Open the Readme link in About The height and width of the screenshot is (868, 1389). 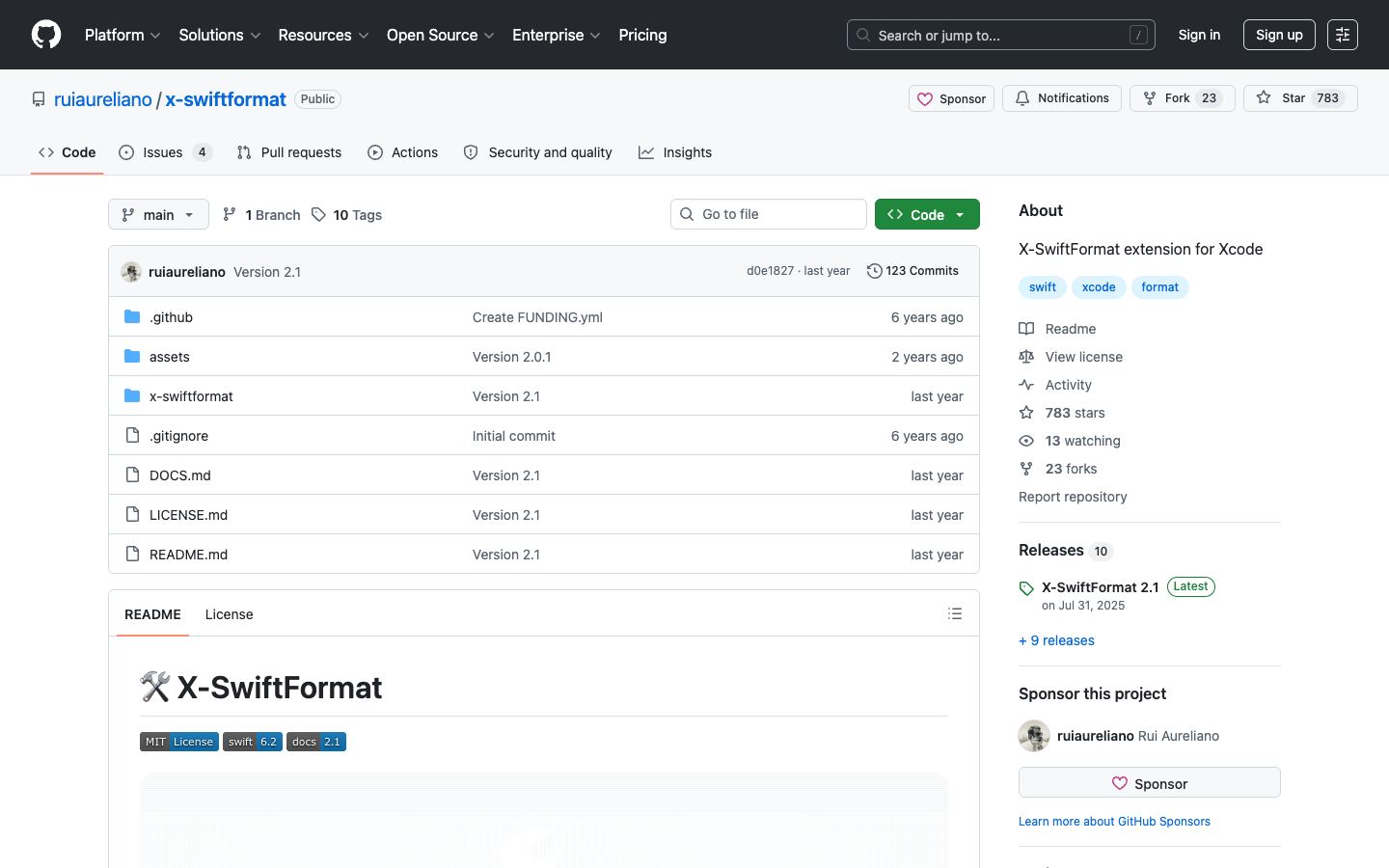click(x=1058, y=329)
